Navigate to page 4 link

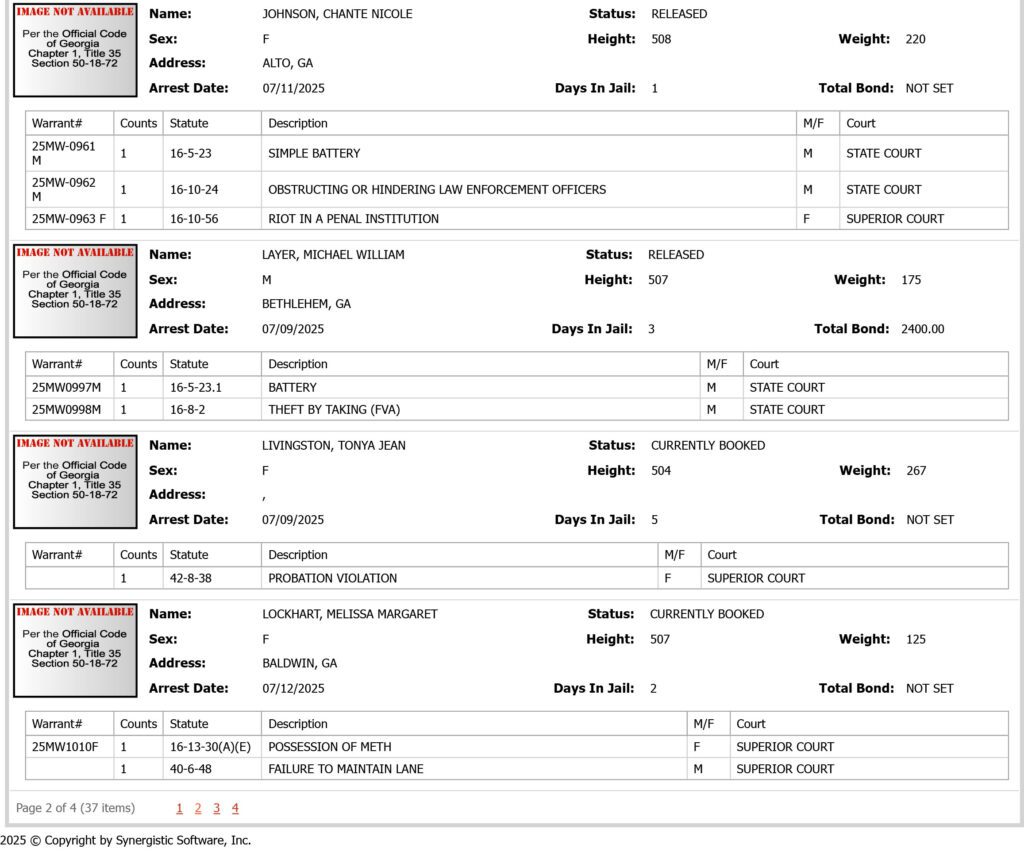pos(235,808)
